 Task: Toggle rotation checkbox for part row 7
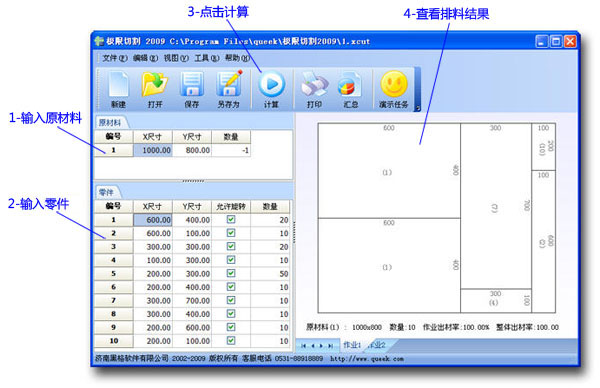[231, 300]
